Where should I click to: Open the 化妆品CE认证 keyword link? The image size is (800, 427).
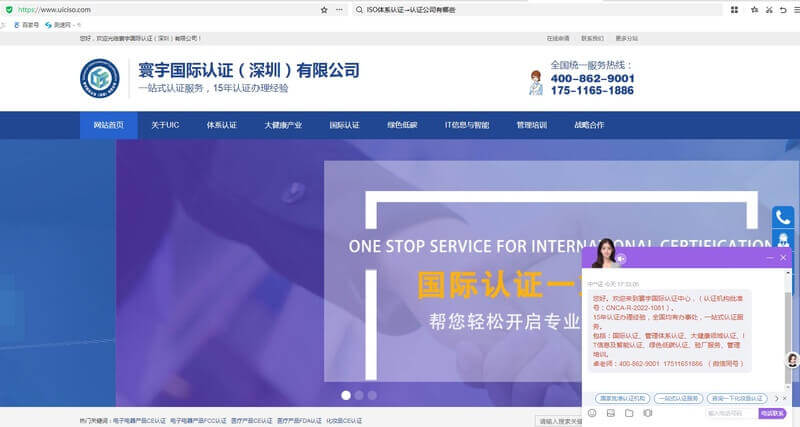click(344, 421)
